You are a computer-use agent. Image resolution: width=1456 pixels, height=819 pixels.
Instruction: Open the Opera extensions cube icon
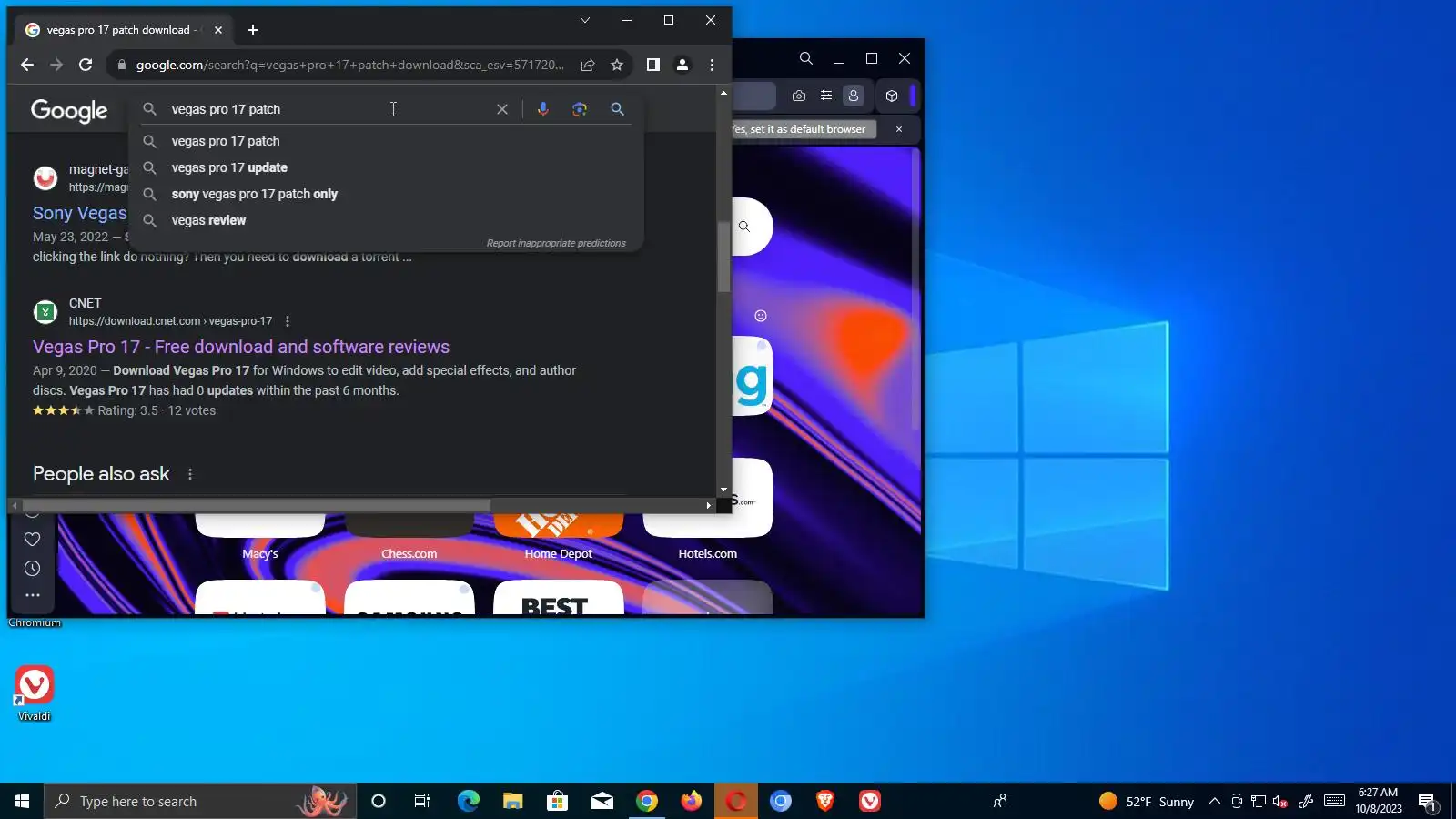pos(892,96)
